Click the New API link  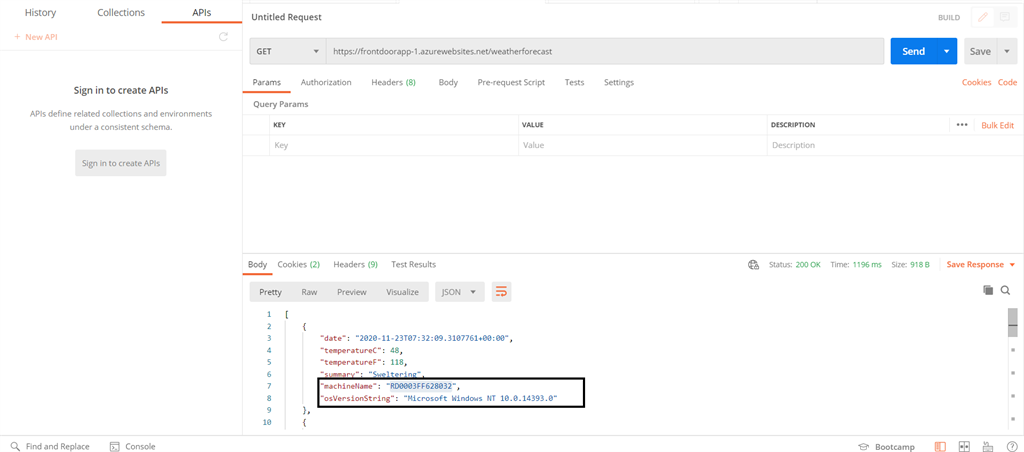36,37
